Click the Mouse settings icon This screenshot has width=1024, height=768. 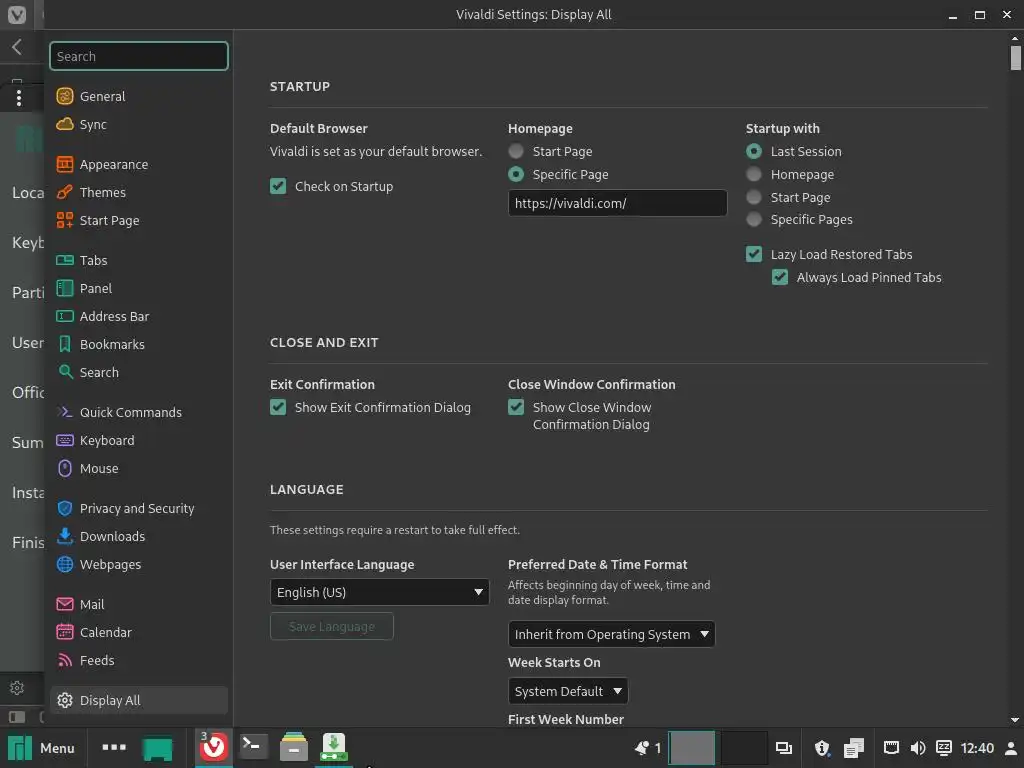(x=65, y=468)
